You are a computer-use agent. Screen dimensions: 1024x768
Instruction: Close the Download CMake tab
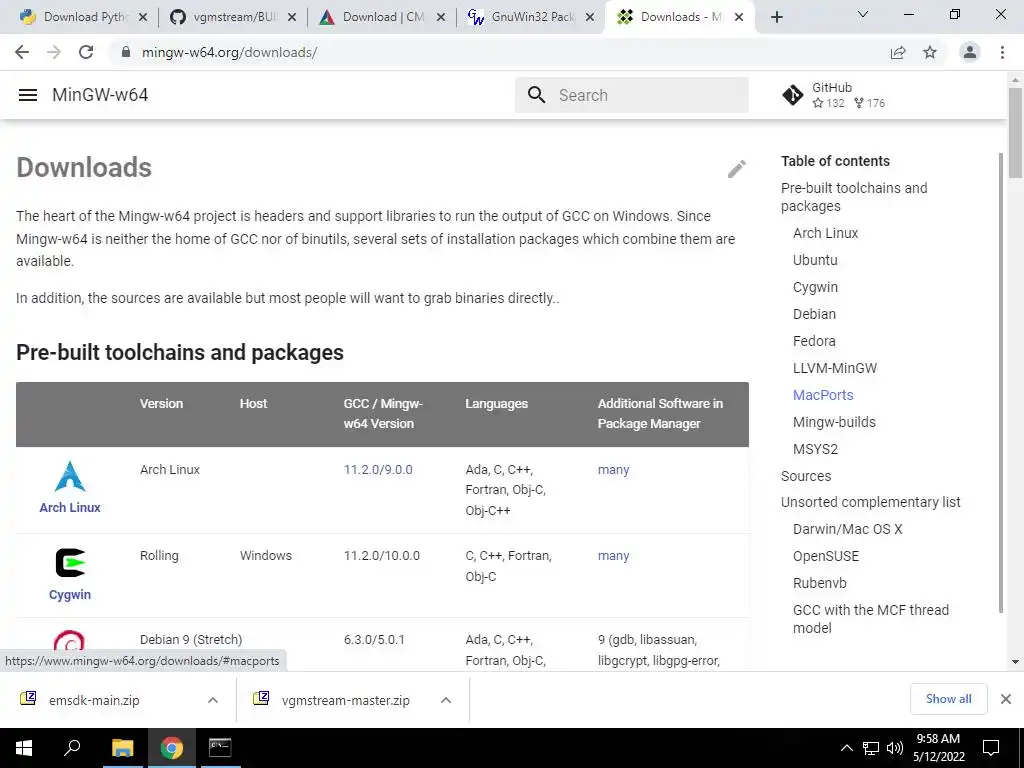[441, 17]
